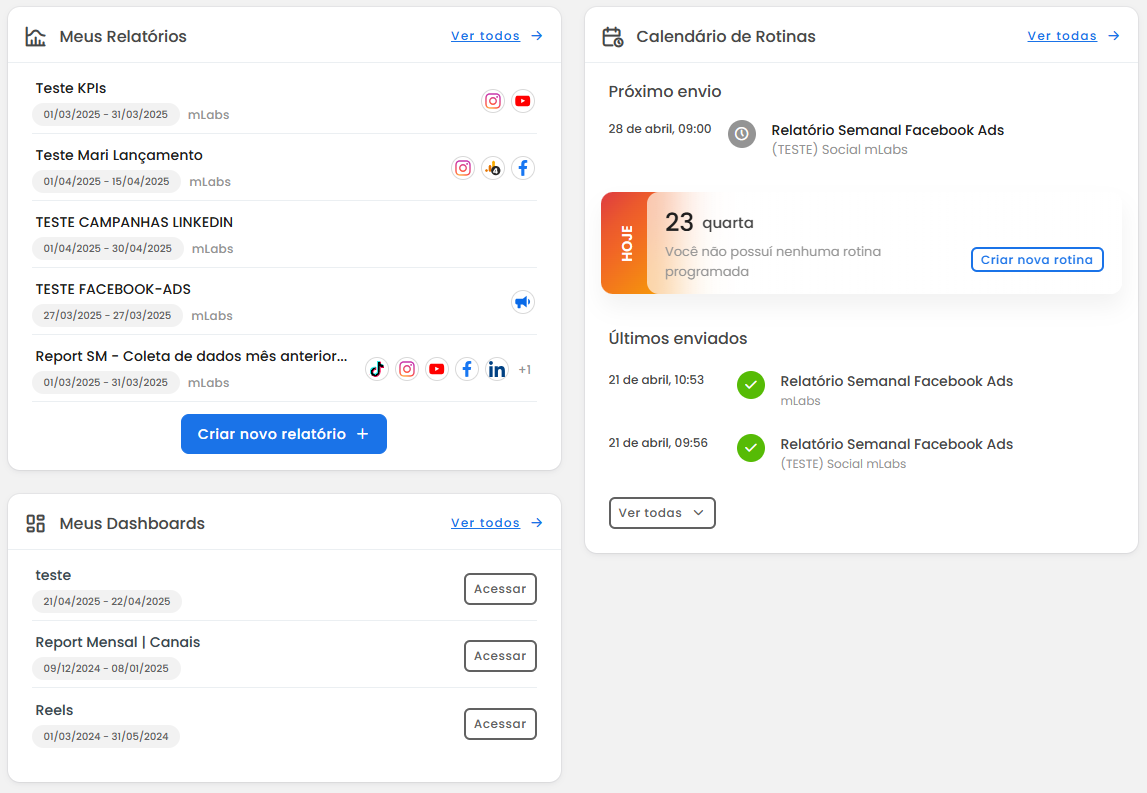This screenshot has height=793, width=1147.
Task: Click the green check on the 09:56 envio
Action: click(x=751, y=448)
